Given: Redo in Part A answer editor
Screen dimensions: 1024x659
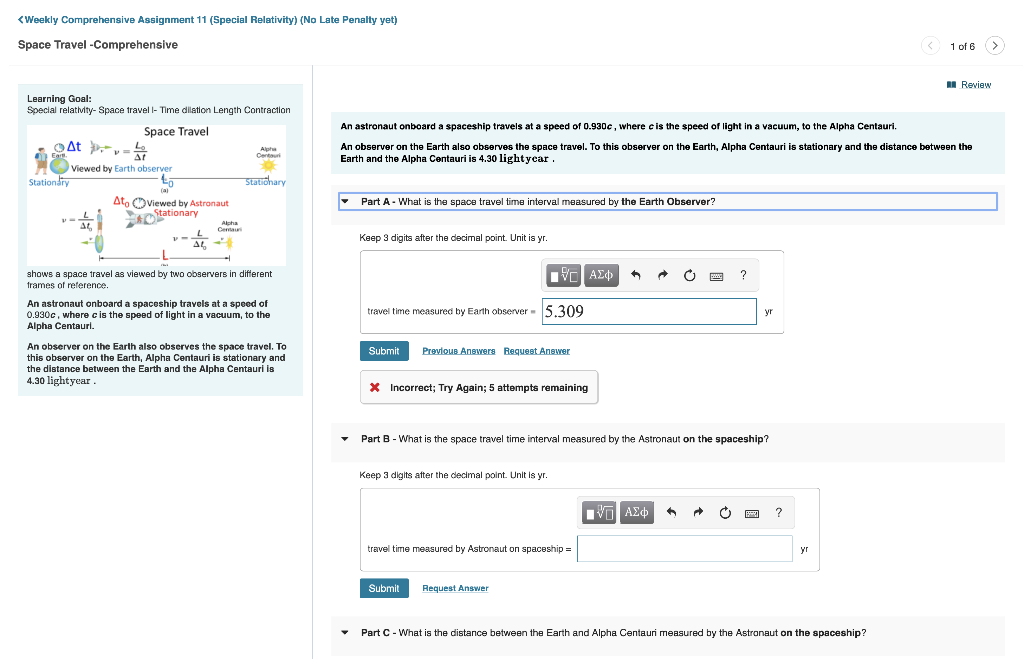Looking at the screenshot, I should (x=662, y=276).
